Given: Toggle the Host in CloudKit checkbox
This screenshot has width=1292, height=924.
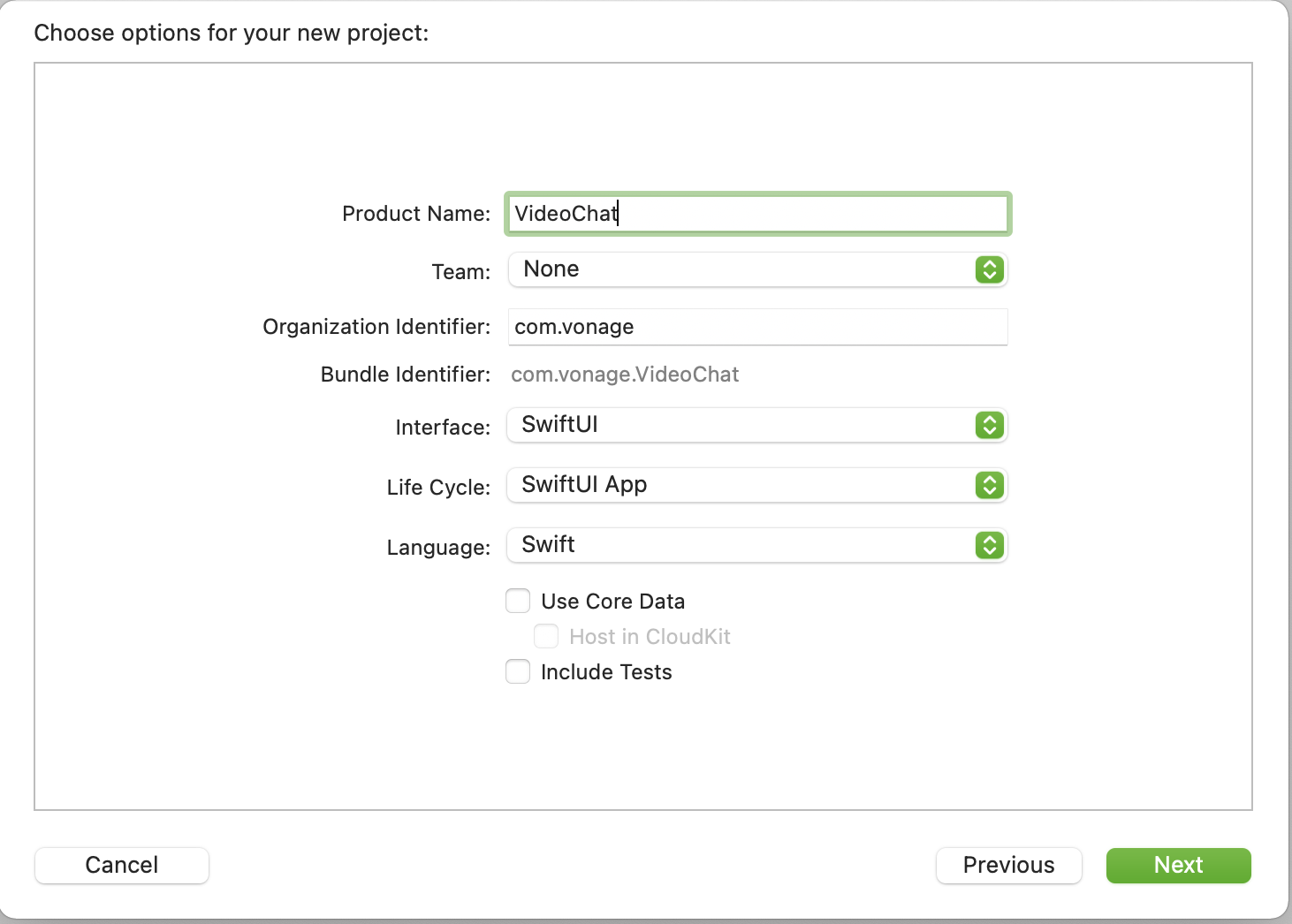Looking at the screenshot, I should (546, 637).
